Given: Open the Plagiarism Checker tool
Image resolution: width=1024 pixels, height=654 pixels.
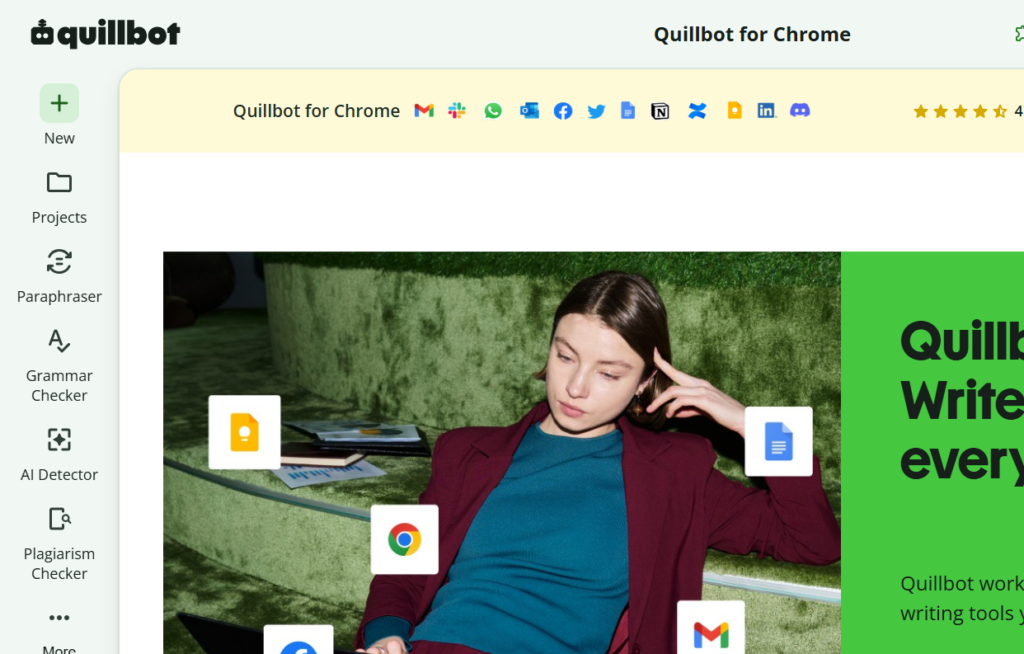Looking at the screenshot, I should pyautogui.click(x=59, y=544).
